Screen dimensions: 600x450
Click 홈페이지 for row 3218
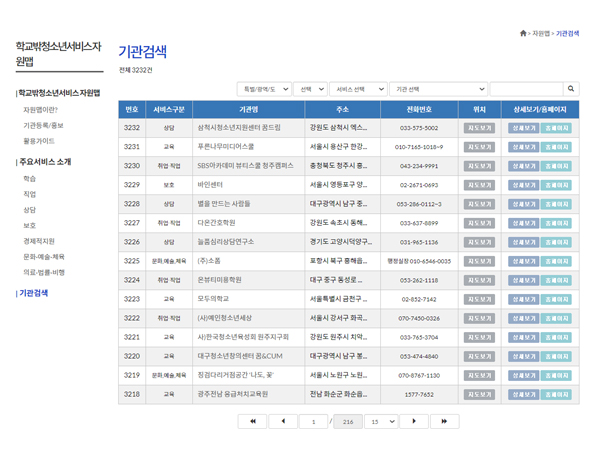[x=556, y=395]
